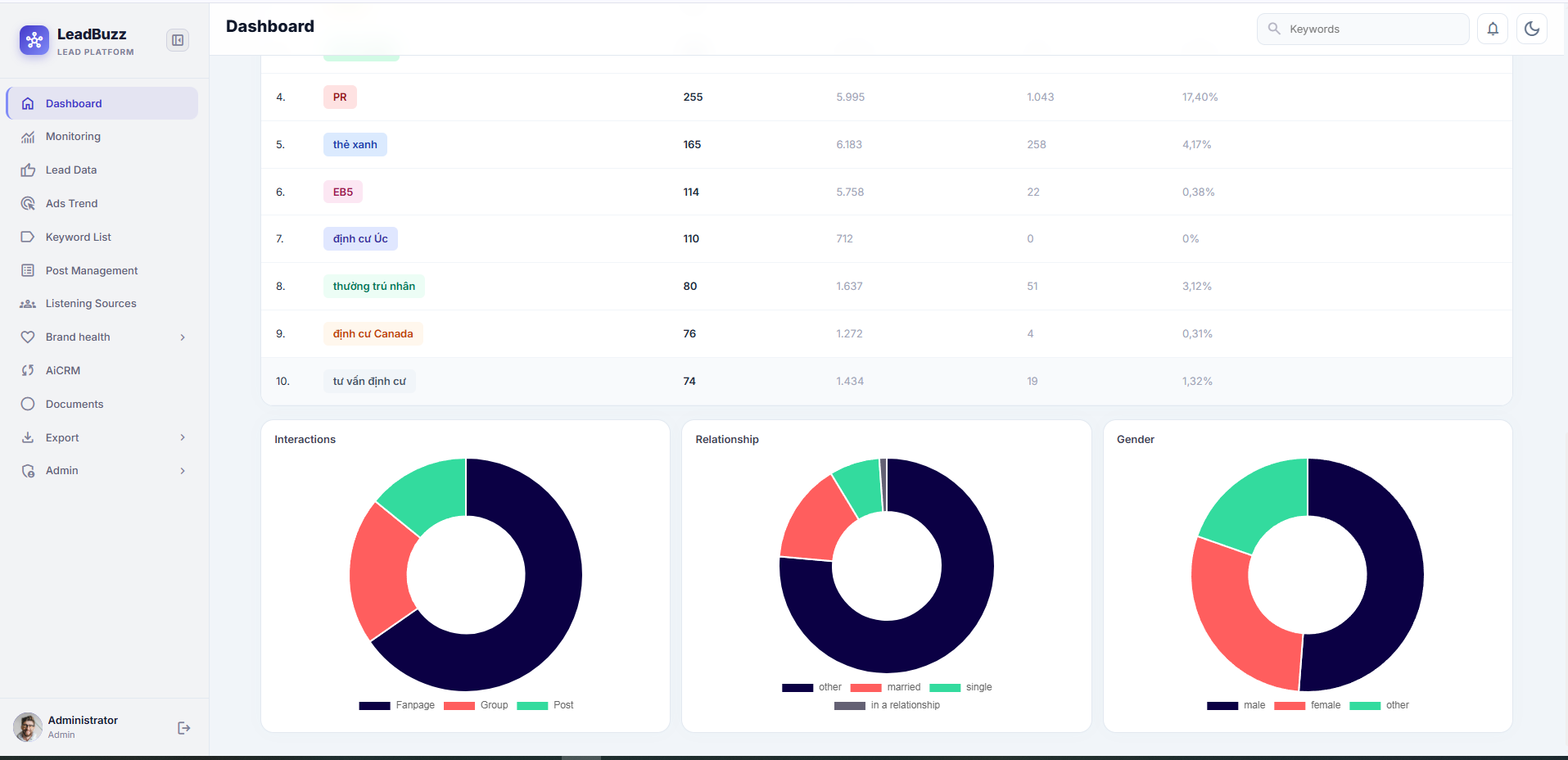1568x760 pixels.
Task: Expand the Export submenu chevron
Action: coord(183,437)
